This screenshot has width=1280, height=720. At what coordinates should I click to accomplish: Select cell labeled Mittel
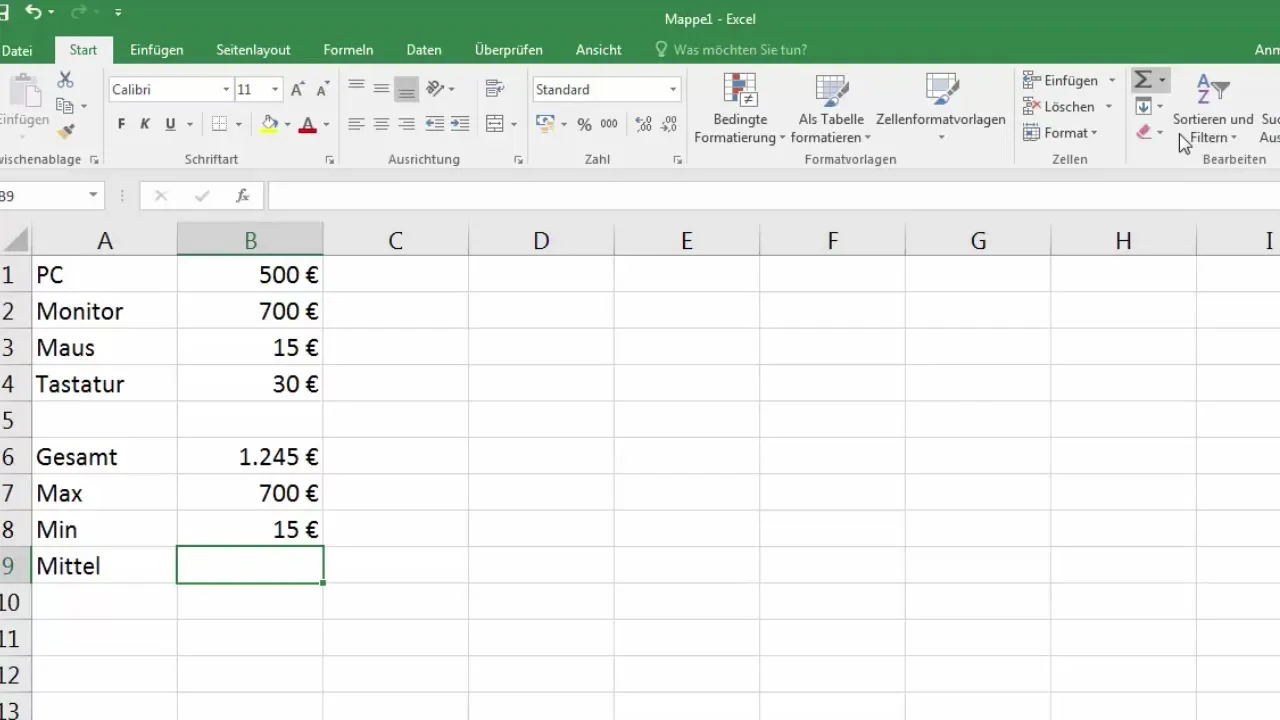point(104,566)
